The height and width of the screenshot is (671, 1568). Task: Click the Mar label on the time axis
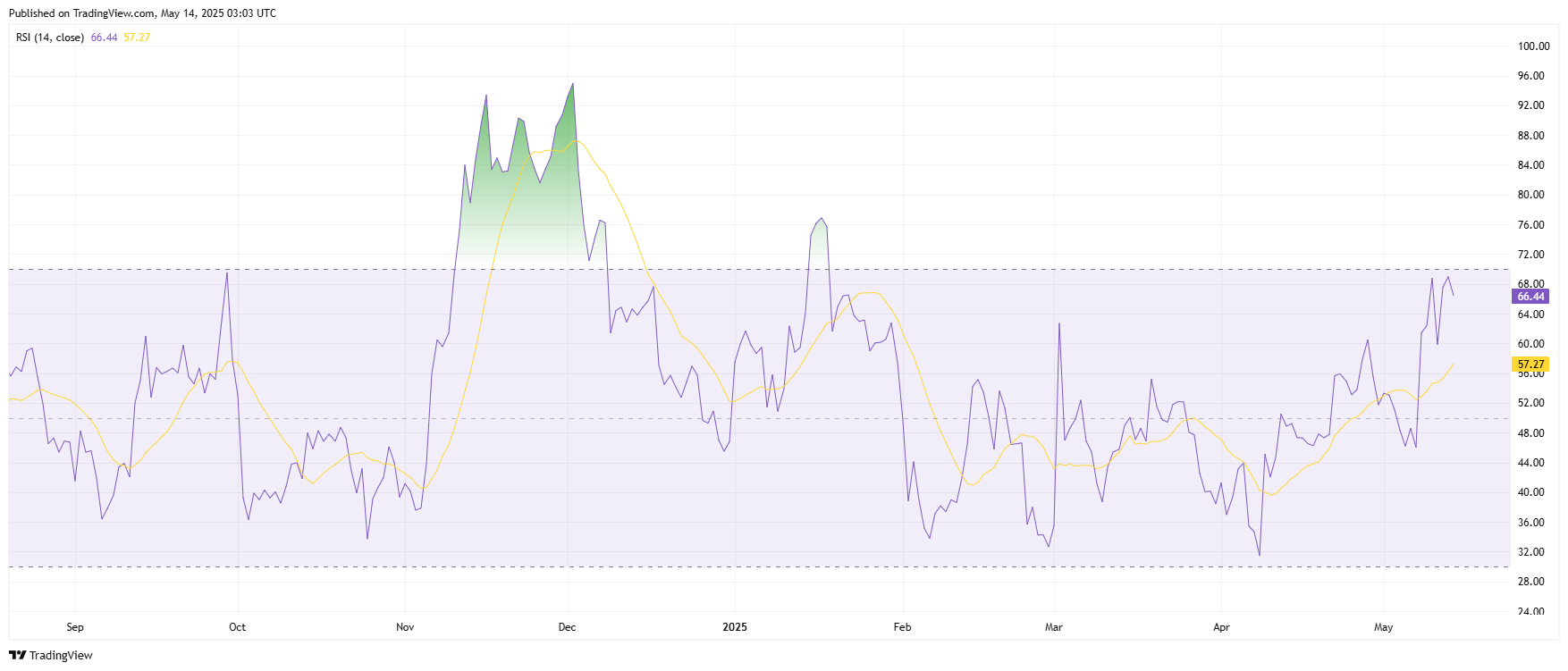1054,627
